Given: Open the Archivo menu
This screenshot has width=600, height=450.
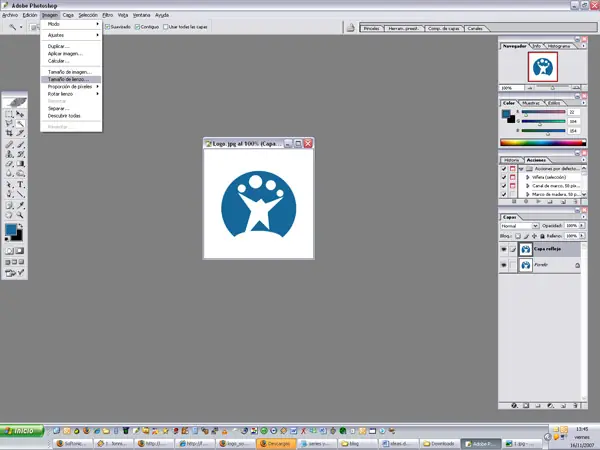Looking at the screenshot, I should tap(10, 15).
